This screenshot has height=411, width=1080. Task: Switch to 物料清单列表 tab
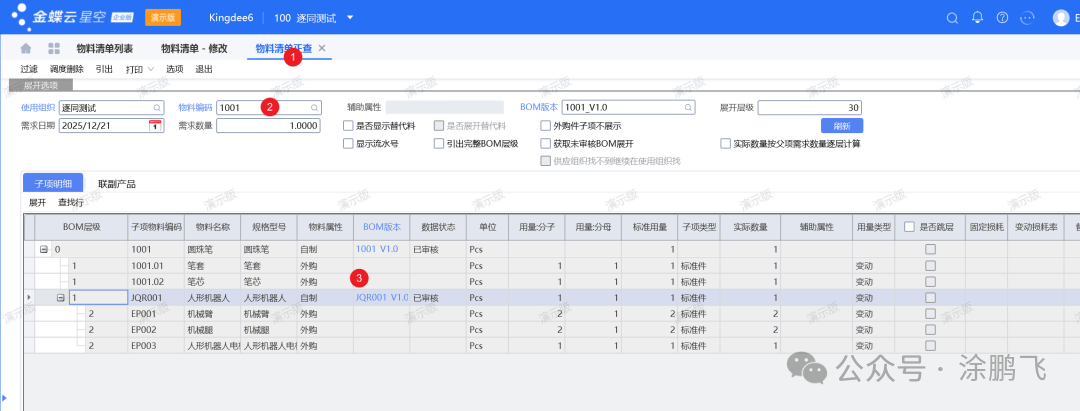pyautogui.click(x=104, y=49)
